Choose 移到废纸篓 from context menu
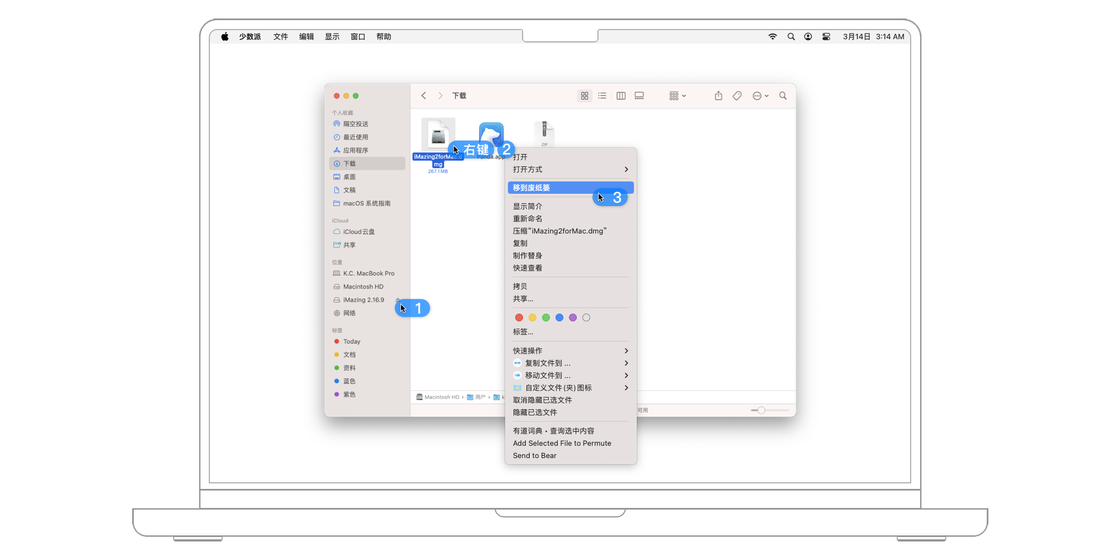The image size is (1120, 560). click(x=571, y=188)
